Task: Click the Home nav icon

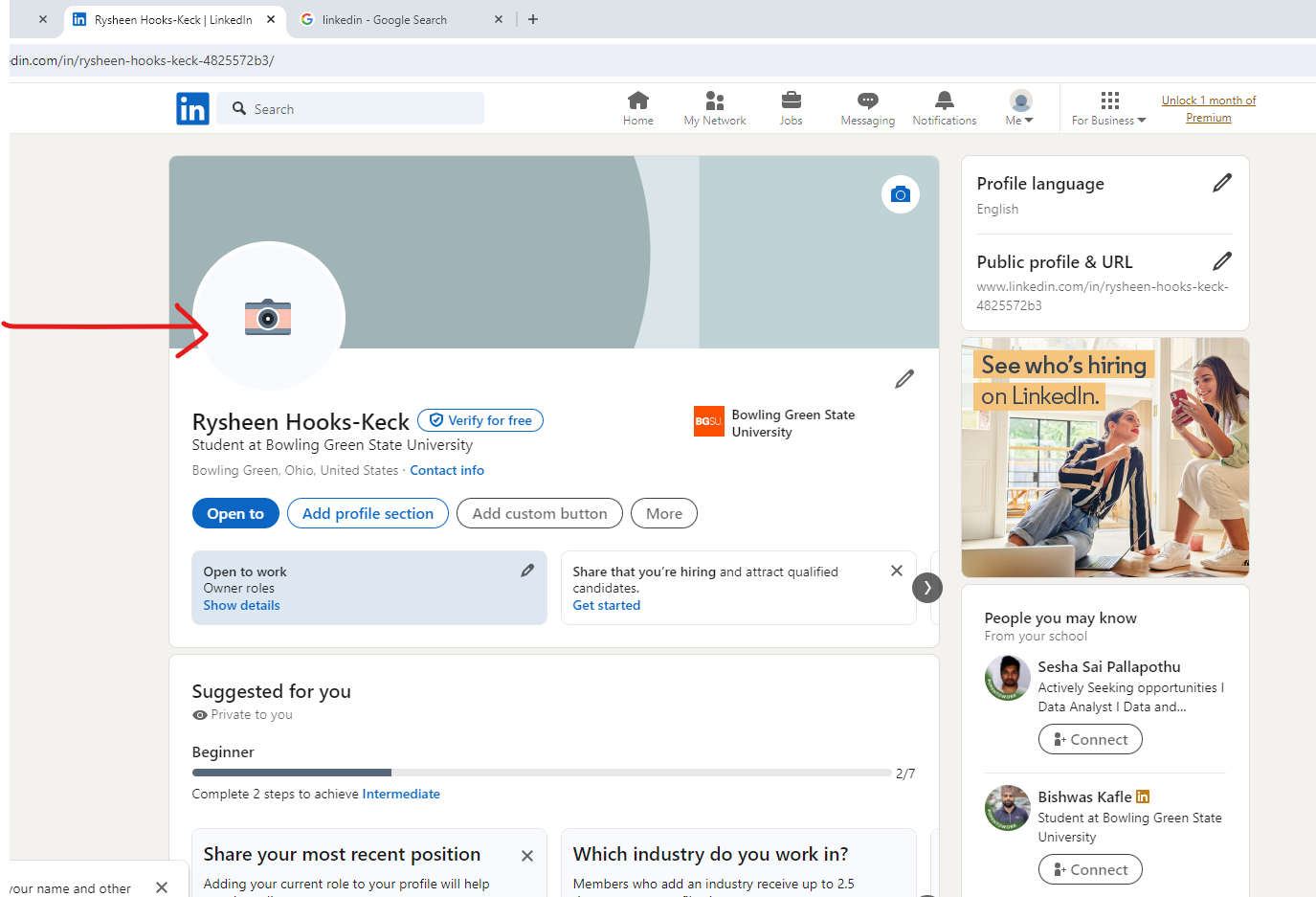Action: [638, 108]
